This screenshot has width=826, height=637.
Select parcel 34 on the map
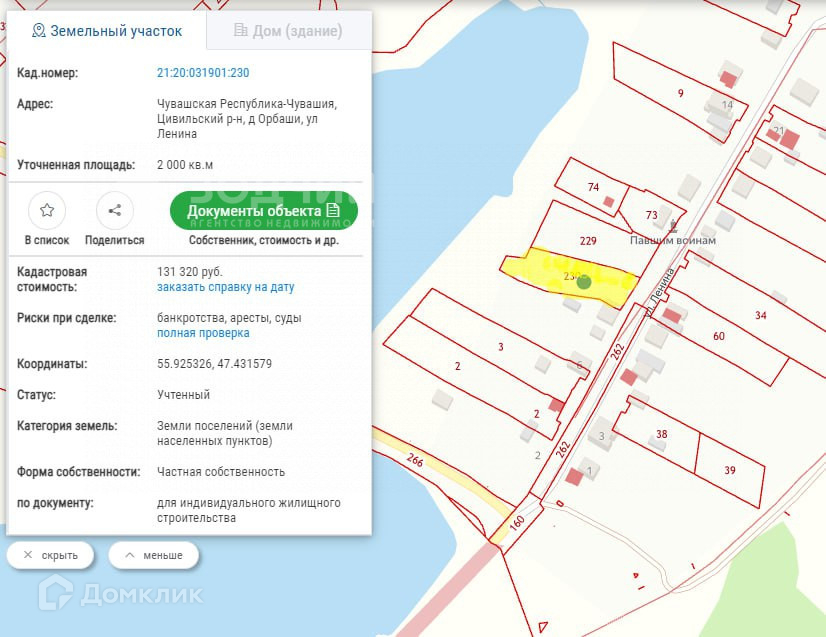tap(761, 315)
